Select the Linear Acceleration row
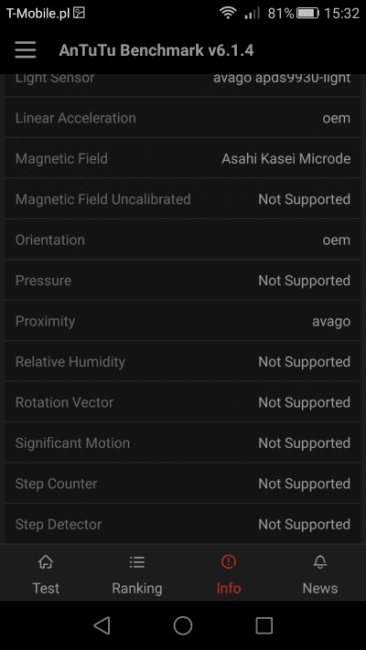Image resolution: width=366 pixels, height=650 pixels. click(x=183, y=118)
